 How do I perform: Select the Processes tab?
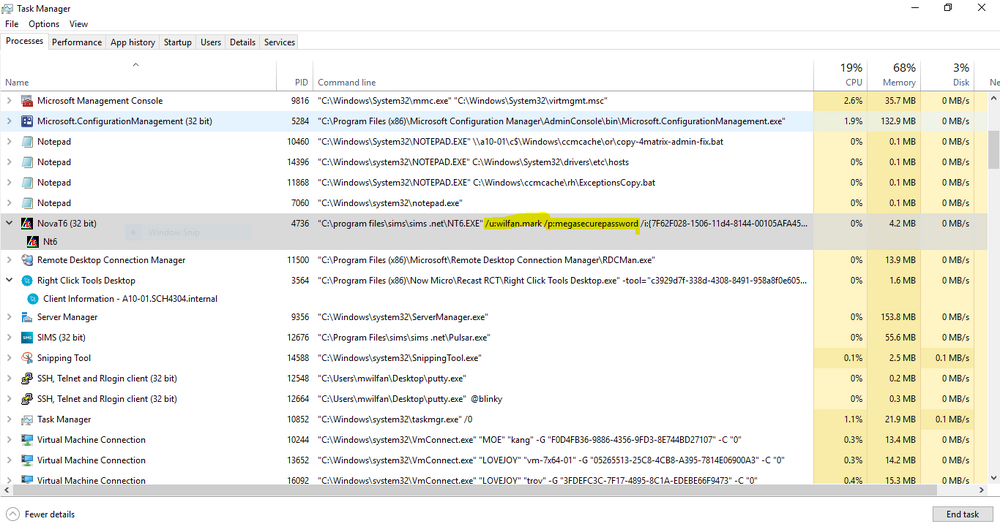coord(24,41)
